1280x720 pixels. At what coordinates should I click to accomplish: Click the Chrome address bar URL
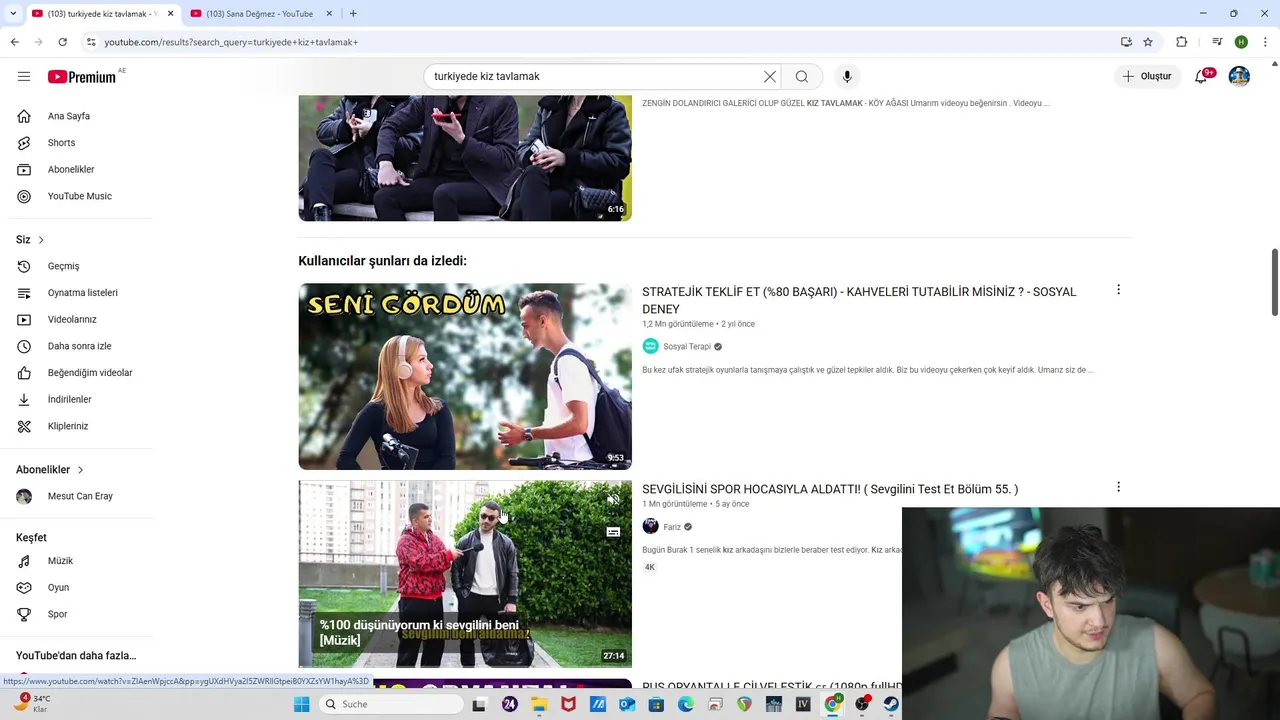(x=231, y=42)
